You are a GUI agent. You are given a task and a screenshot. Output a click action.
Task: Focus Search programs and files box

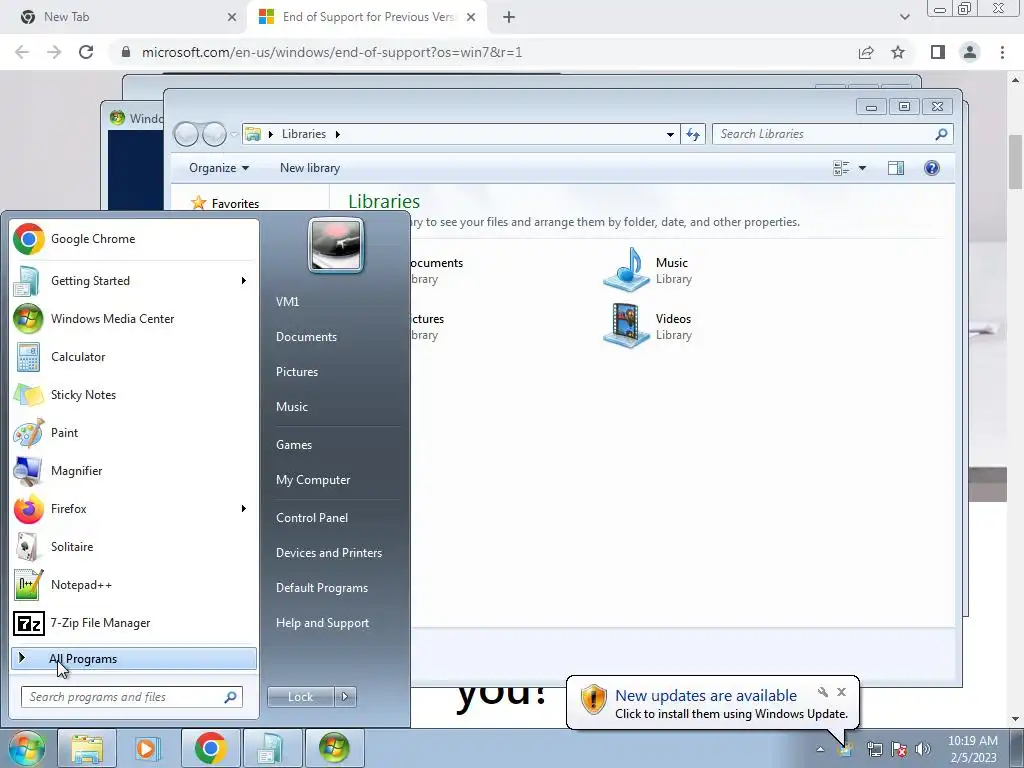[x=132, y=697]
